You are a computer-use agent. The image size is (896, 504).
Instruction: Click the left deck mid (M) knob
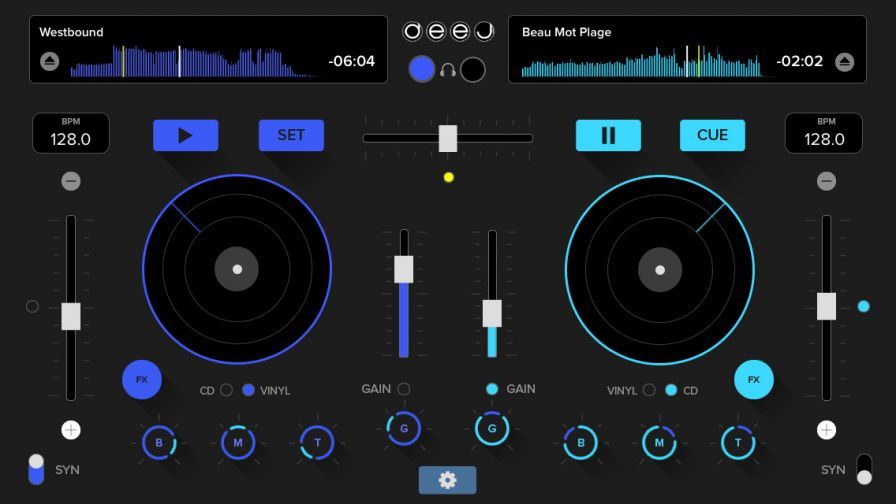(x=238, y=442)
